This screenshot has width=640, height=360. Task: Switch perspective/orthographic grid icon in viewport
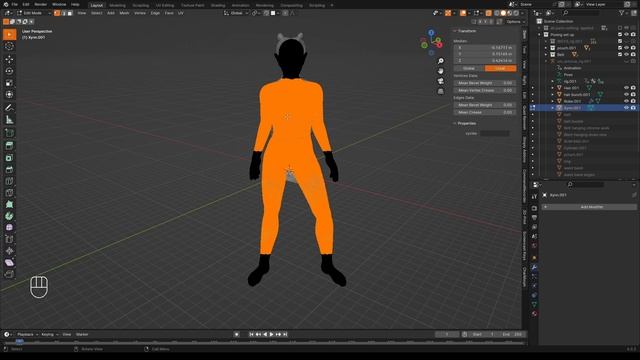[441, 91]
